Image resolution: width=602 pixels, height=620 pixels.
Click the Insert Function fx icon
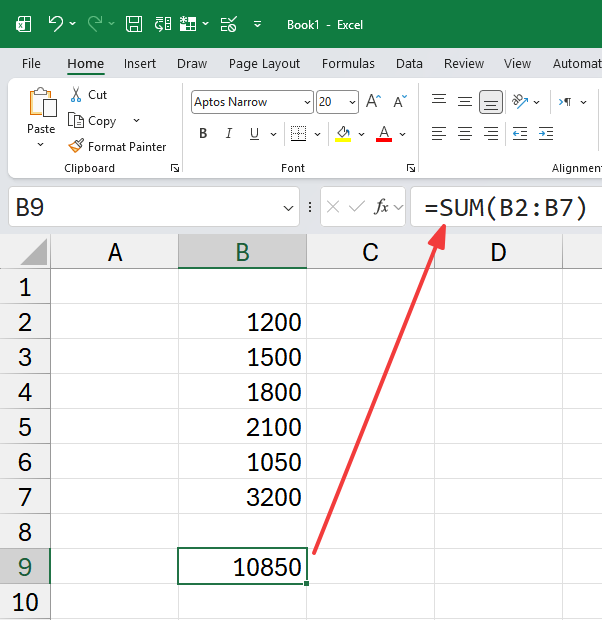click(x=382, y=206)
